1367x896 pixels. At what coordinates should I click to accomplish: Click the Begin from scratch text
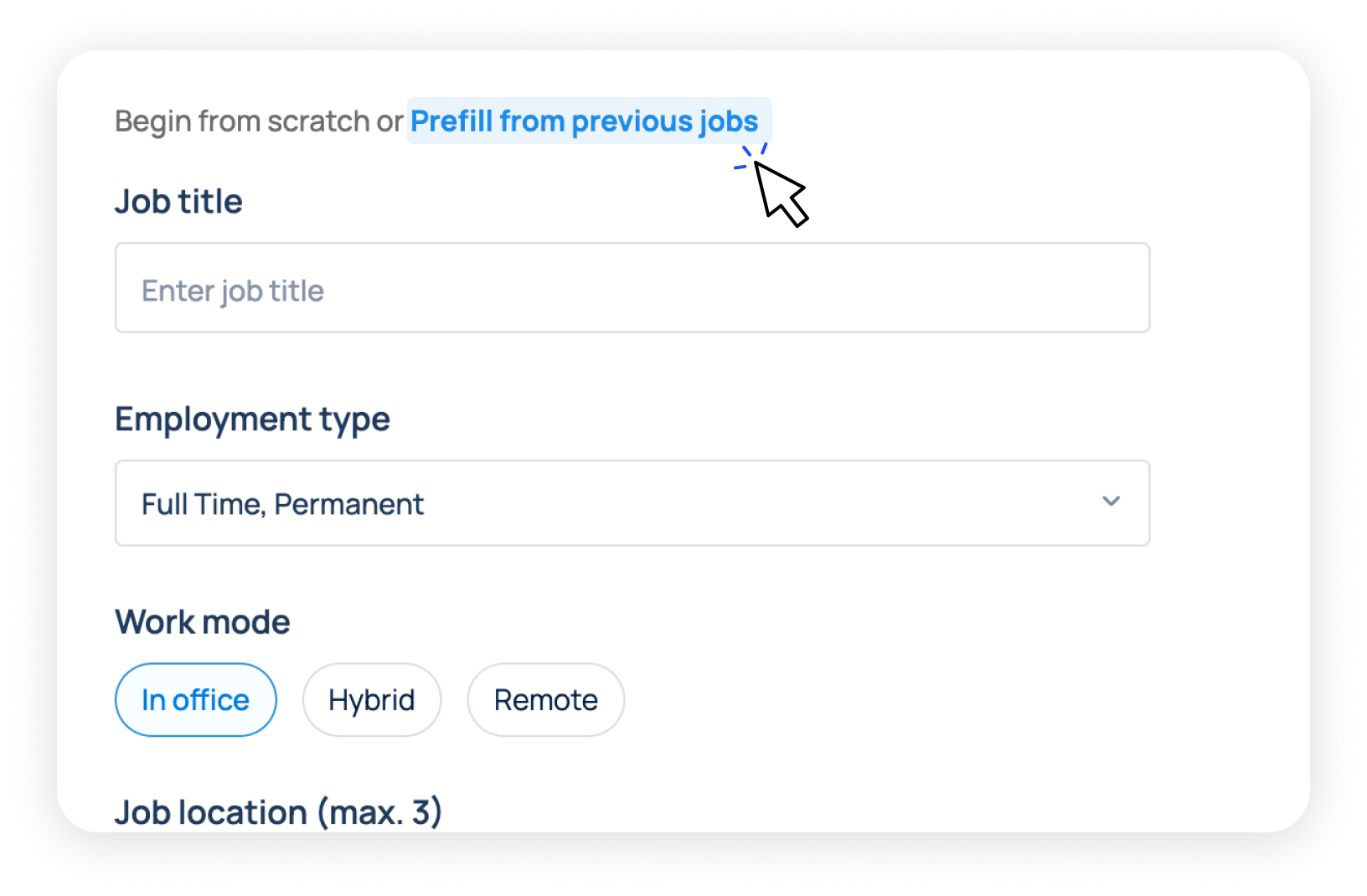[243, 121]
